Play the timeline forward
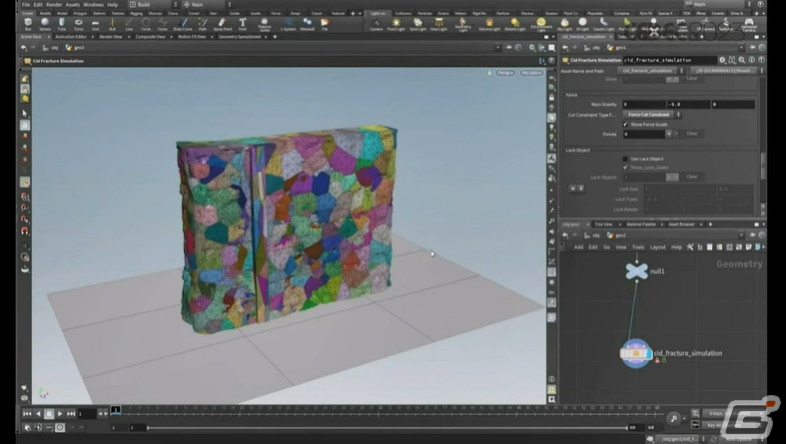This screenshot has height=444, width=786. tap(60, 413)
